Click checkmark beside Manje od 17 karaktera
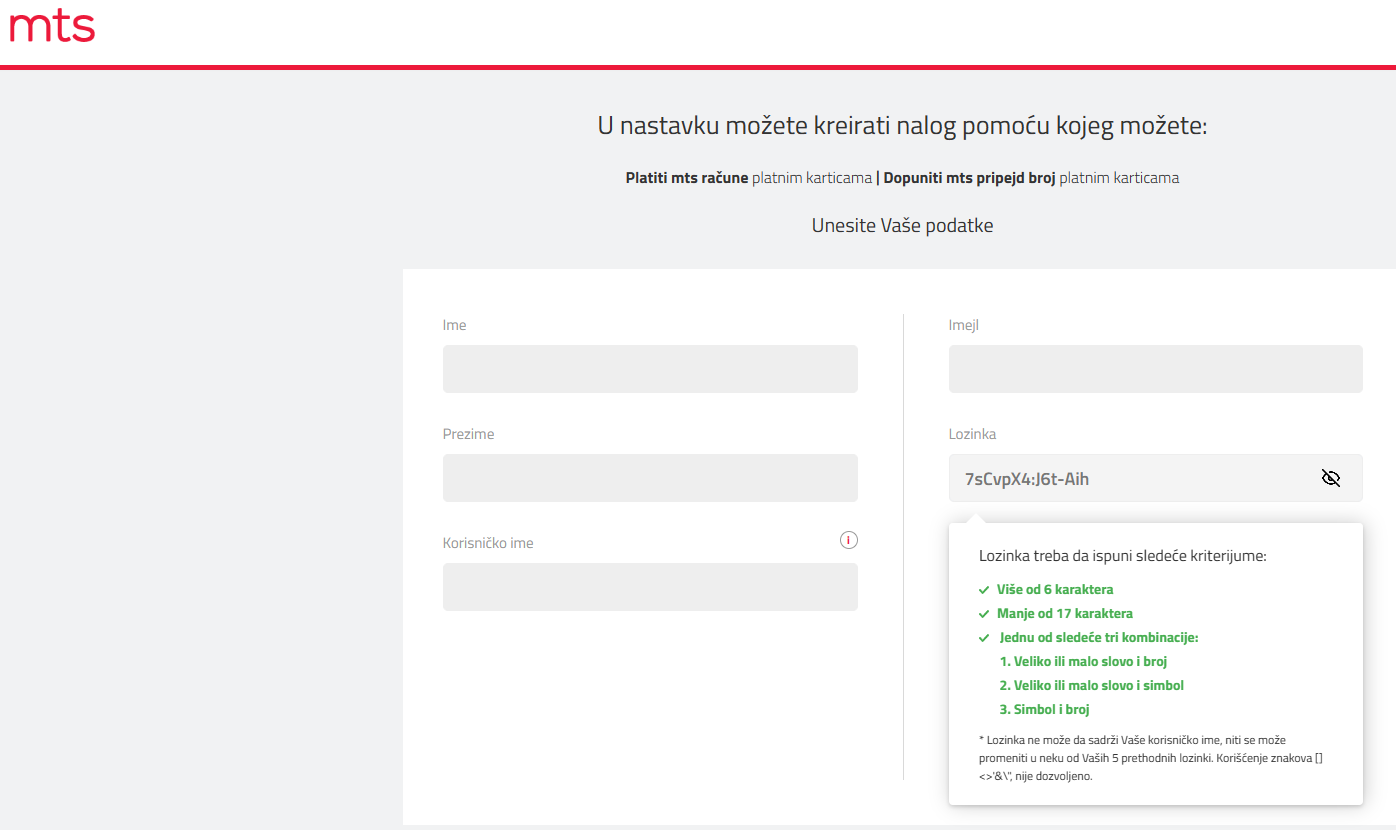The width and height of the screenshot is (1396, 830). coord(984,614)
